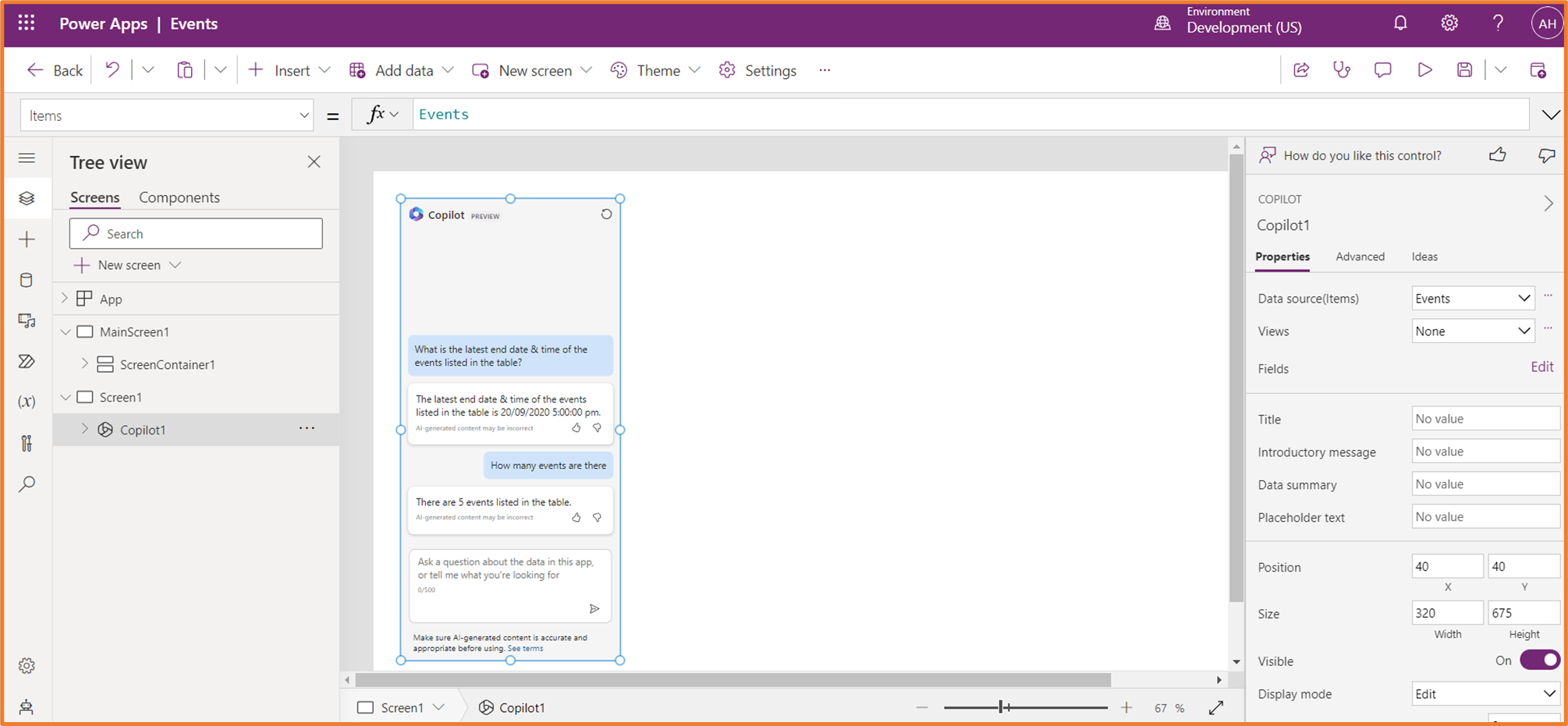Screen dimensions: 1568x726
Task: Open the Power Automate flows panel
Action: [27, 361]
